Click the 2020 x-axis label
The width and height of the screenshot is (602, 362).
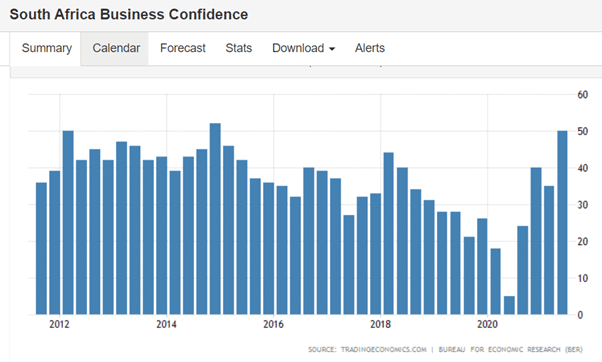(487, 324)
